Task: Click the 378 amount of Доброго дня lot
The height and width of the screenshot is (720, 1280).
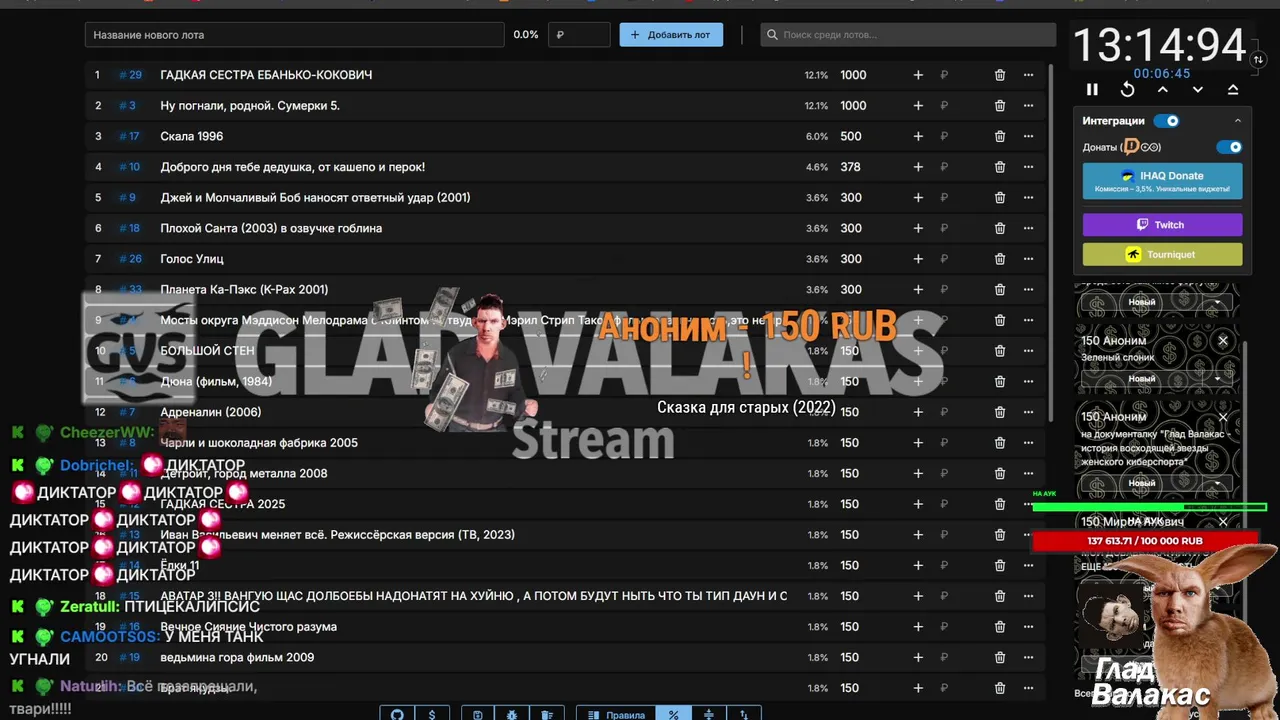Action: [851, 167]
